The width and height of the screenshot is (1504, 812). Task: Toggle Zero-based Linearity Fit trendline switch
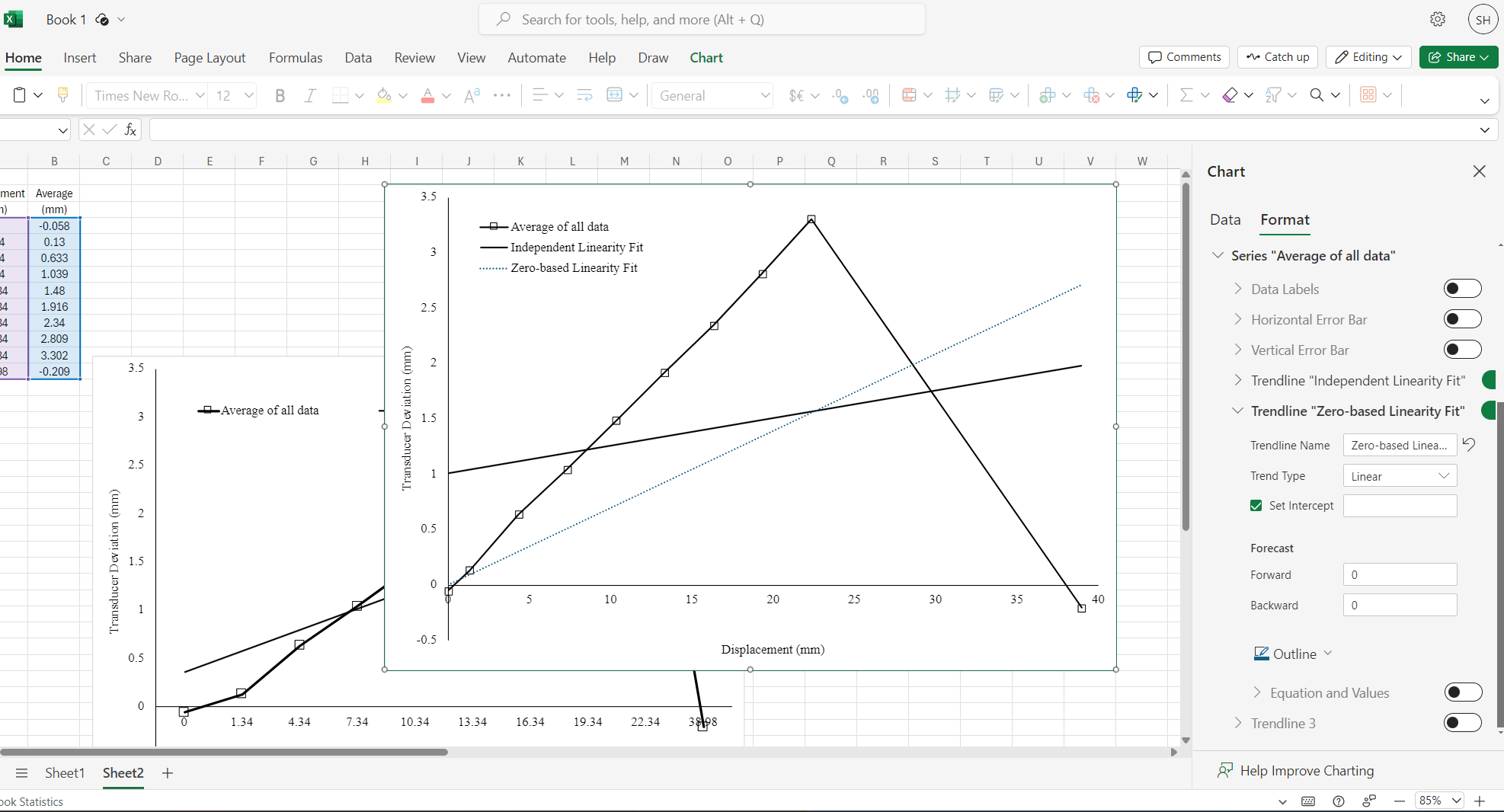coord(1490,411)
